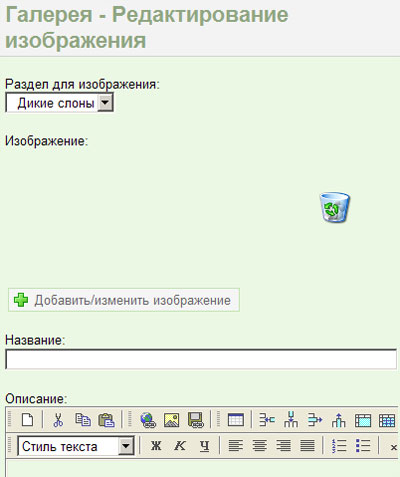Click Добавить/изменить изображение button

tap(124, 300)
